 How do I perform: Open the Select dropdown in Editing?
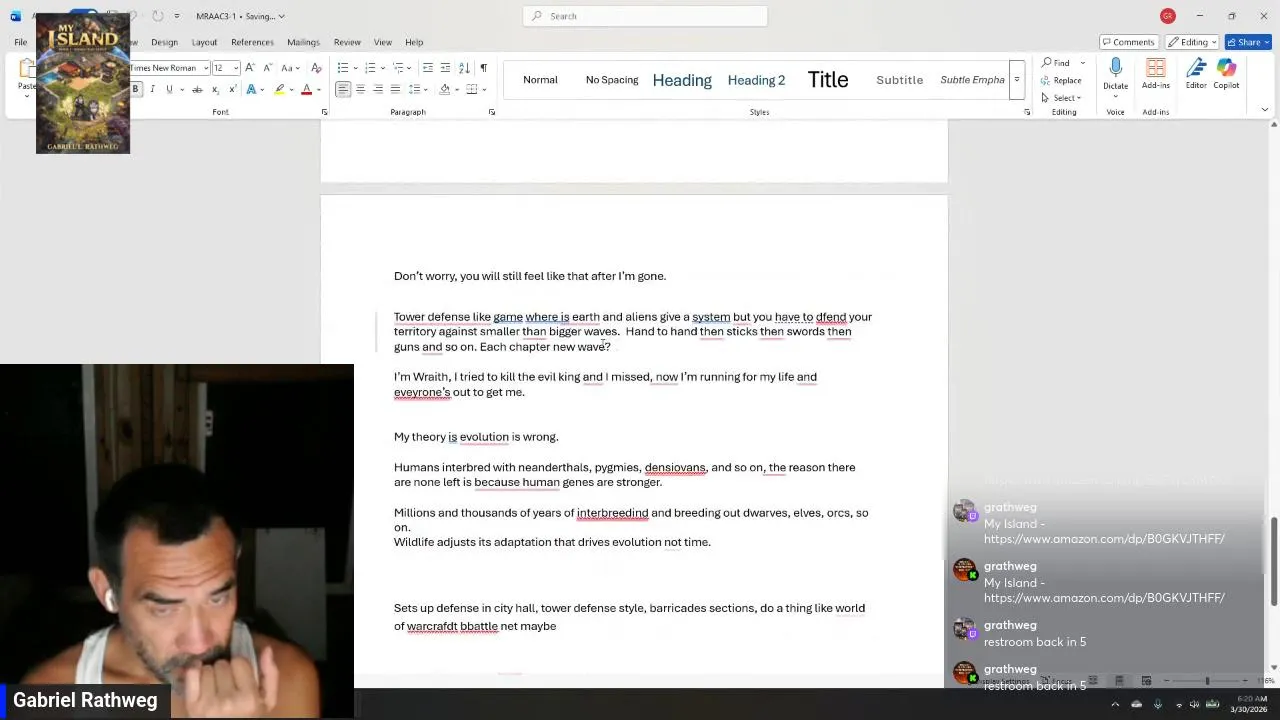click(x=1061, y=97)
